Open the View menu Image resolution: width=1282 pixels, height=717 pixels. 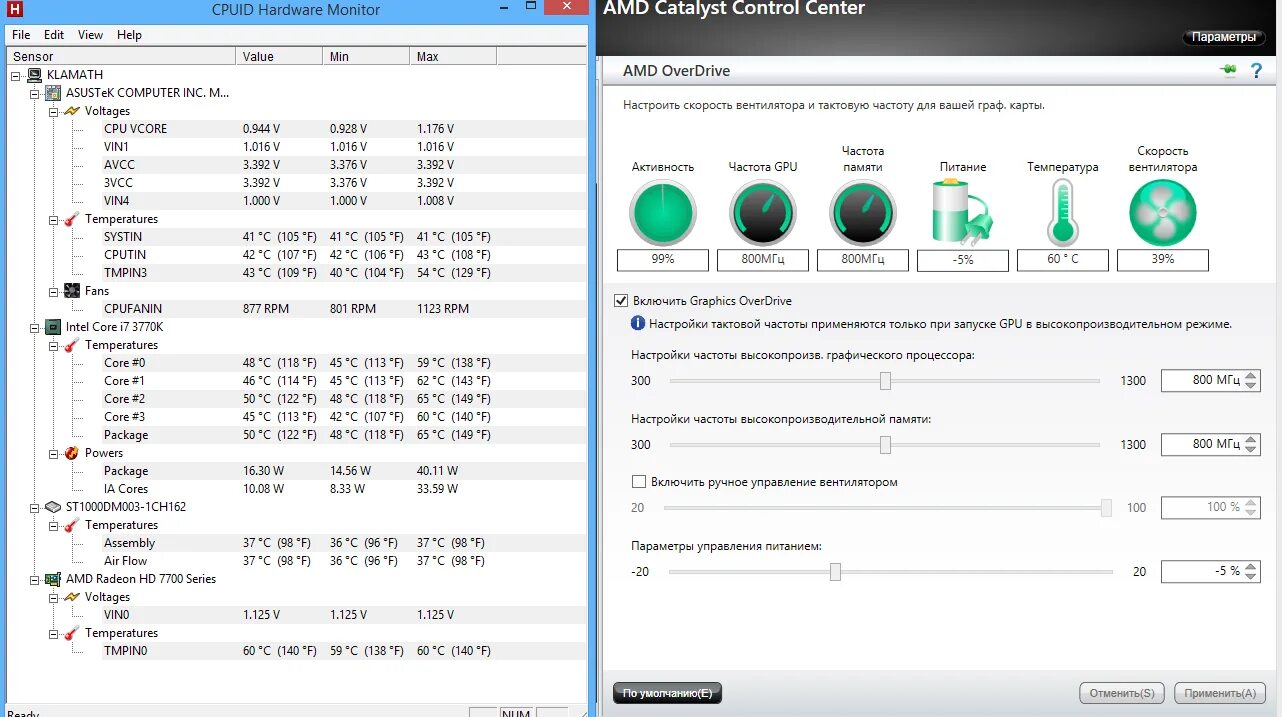coord(91,35)
